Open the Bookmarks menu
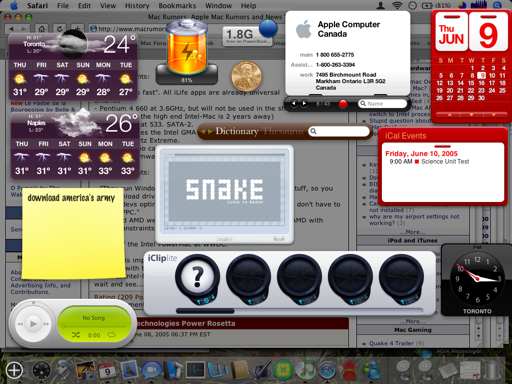Viewport: 512px width, 384px height. [177, 6]
